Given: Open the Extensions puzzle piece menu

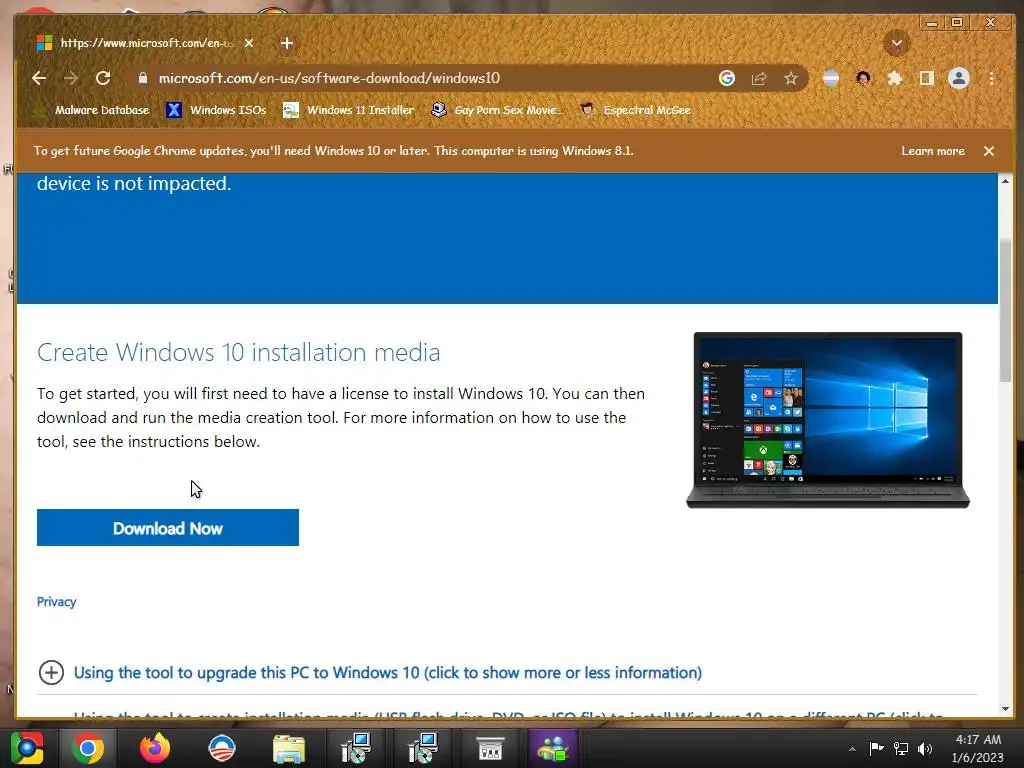Looking at the screenshot, I should click(895, 78).
